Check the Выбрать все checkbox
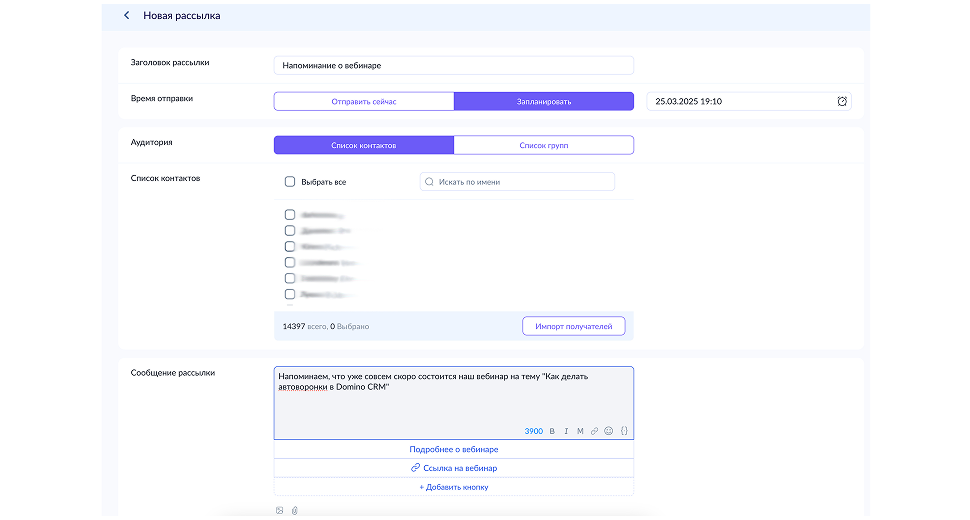The height and width of the screenshot is (520, 970). point(290,182)
